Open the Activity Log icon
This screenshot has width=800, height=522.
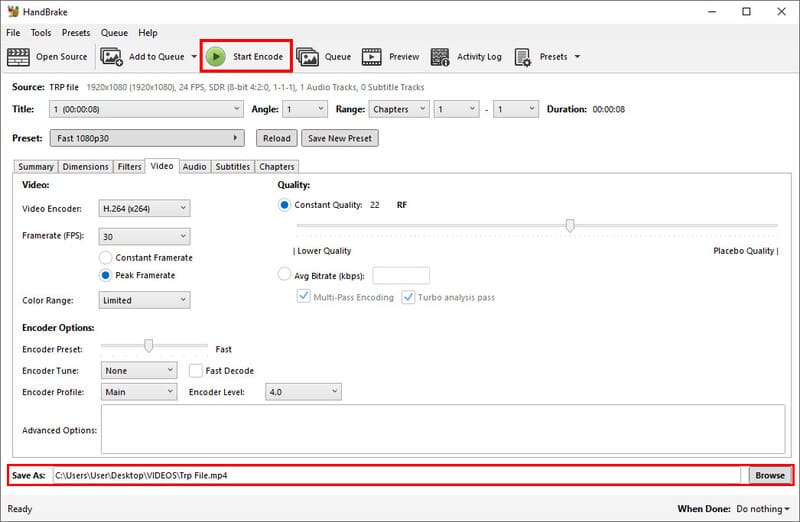click(440, 57)
